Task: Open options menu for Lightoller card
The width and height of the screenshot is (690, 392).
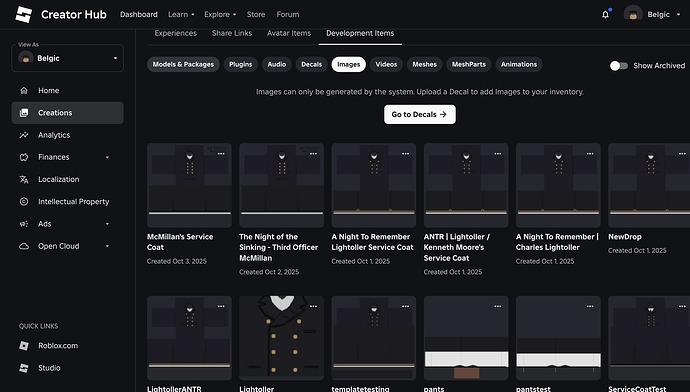Action: point(313,306)
